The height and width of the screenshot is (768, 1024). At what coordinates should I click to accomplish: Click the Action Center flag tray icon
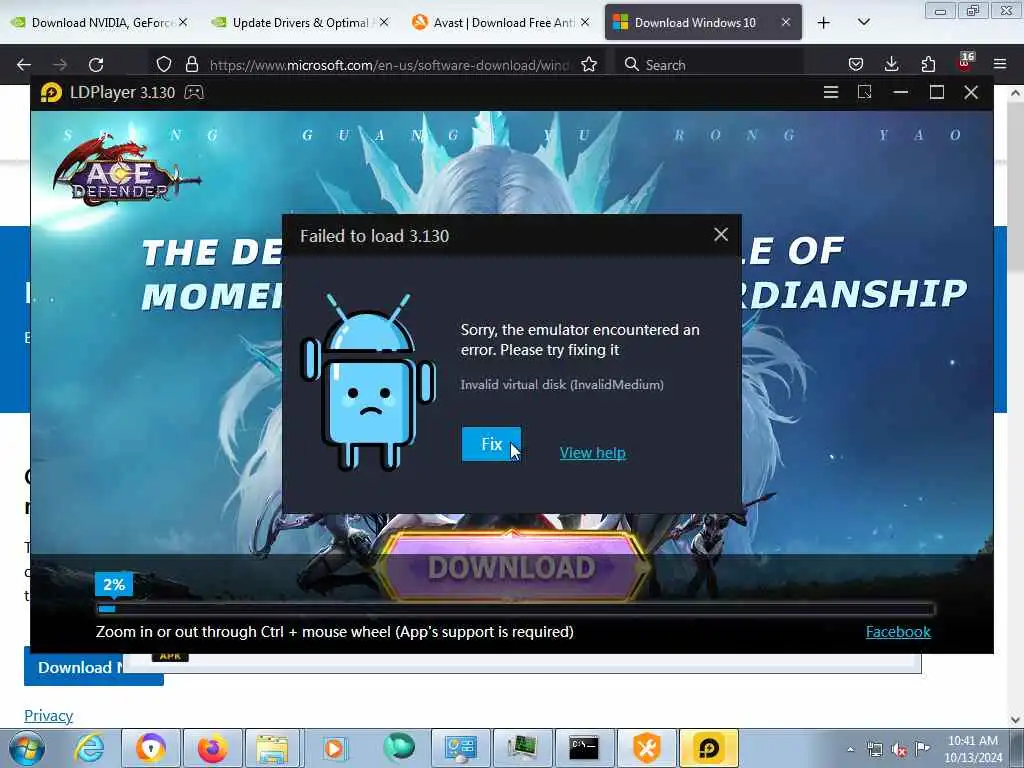(922, 748)
